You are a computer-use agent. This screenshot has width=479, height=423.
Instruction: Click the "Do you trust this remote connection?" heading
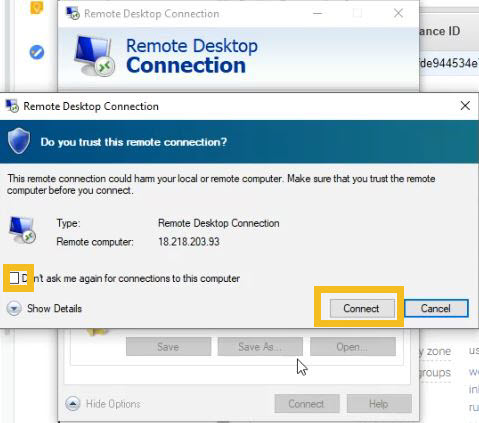tap(134, 142)
